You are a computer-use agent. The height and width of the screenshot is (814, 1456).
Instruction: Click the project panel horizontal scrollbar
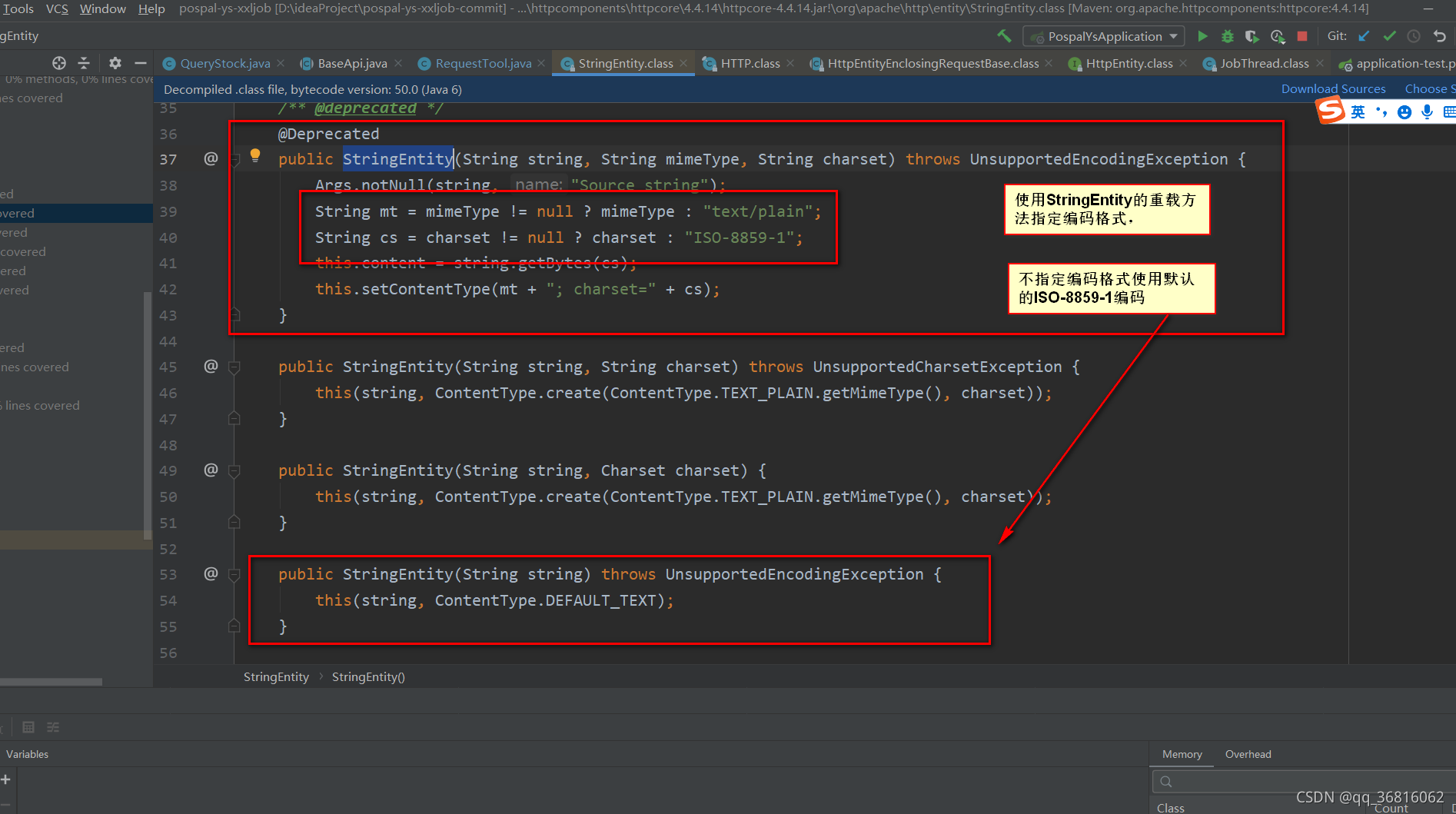coord(51,682)
